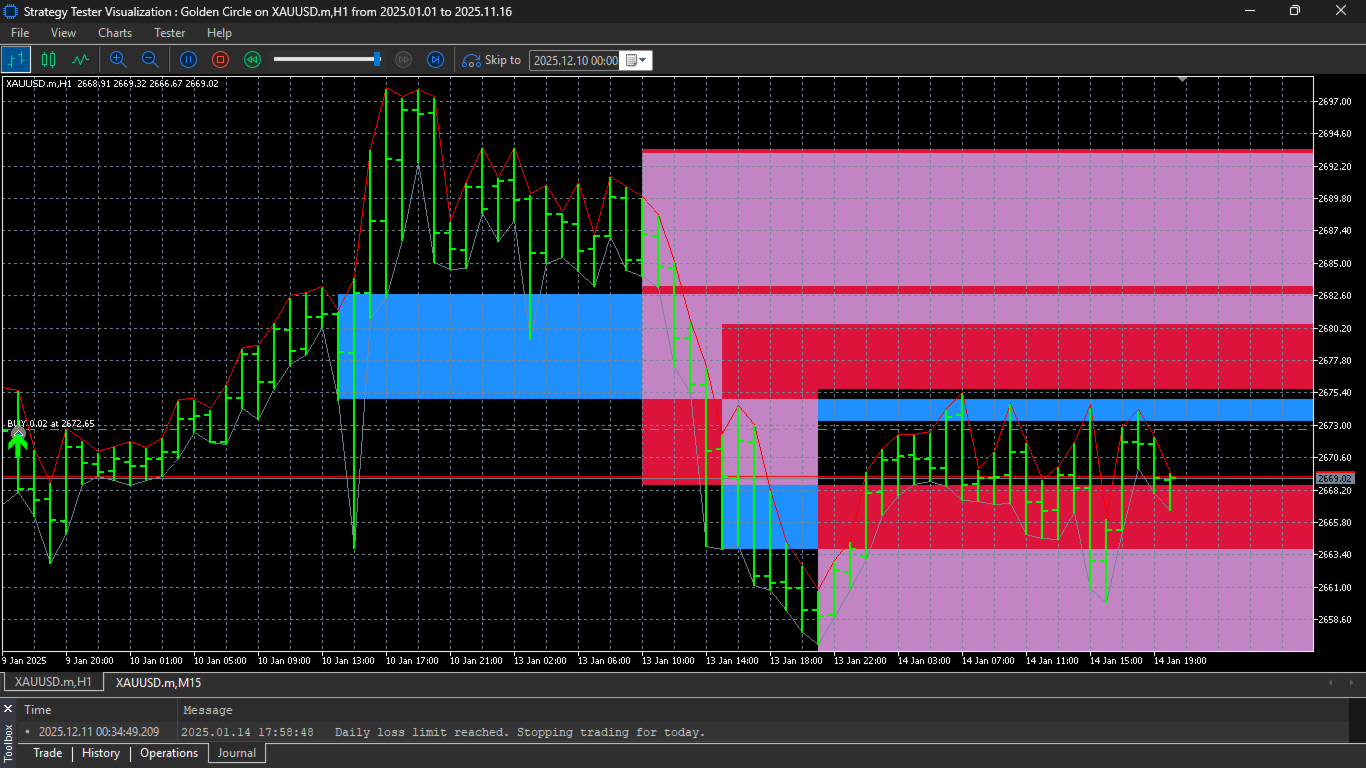
Task: Open the Tester menu
Action: pyautogui.click(x=169, y=33)
